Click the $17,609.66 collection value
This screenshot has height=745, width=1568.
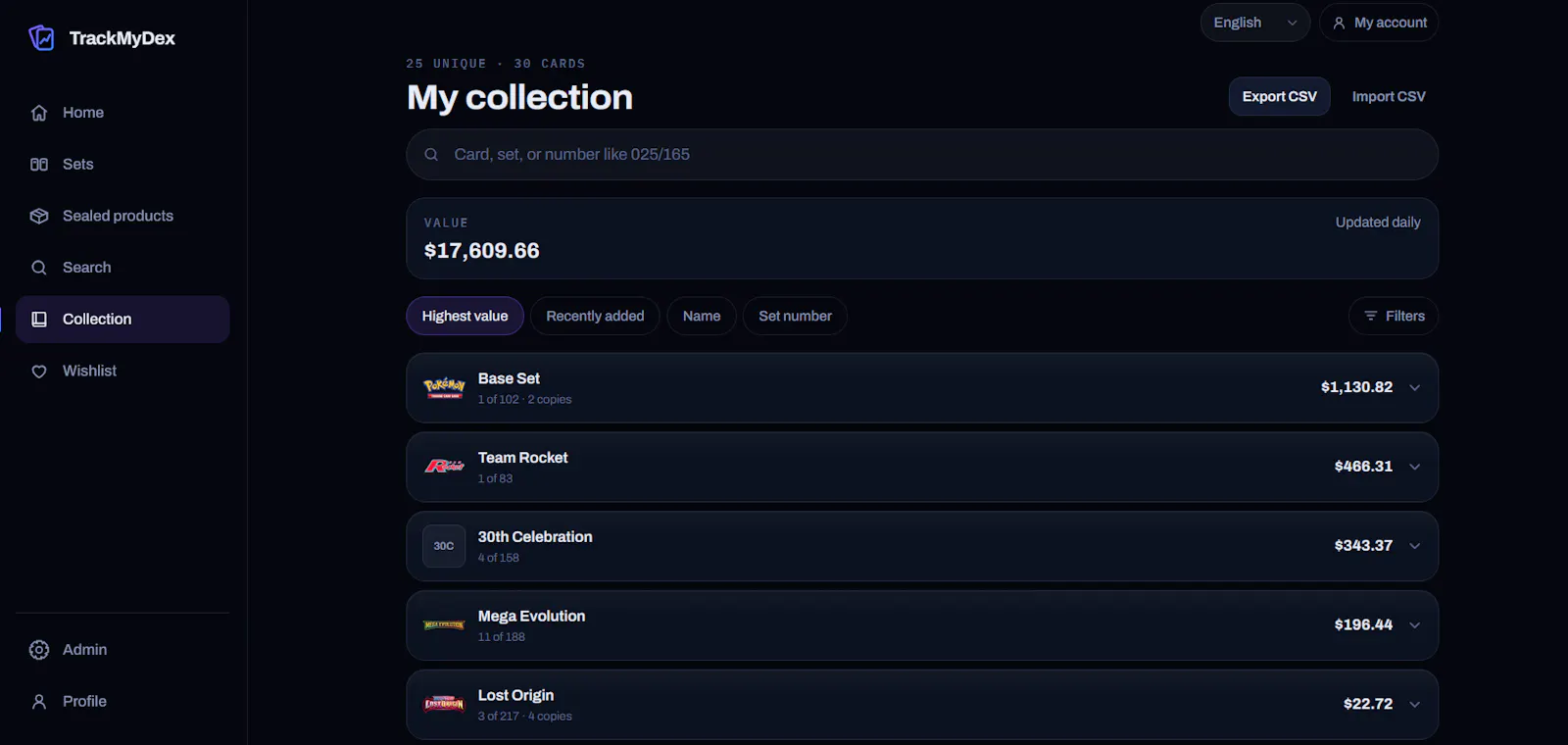point(481,251)
